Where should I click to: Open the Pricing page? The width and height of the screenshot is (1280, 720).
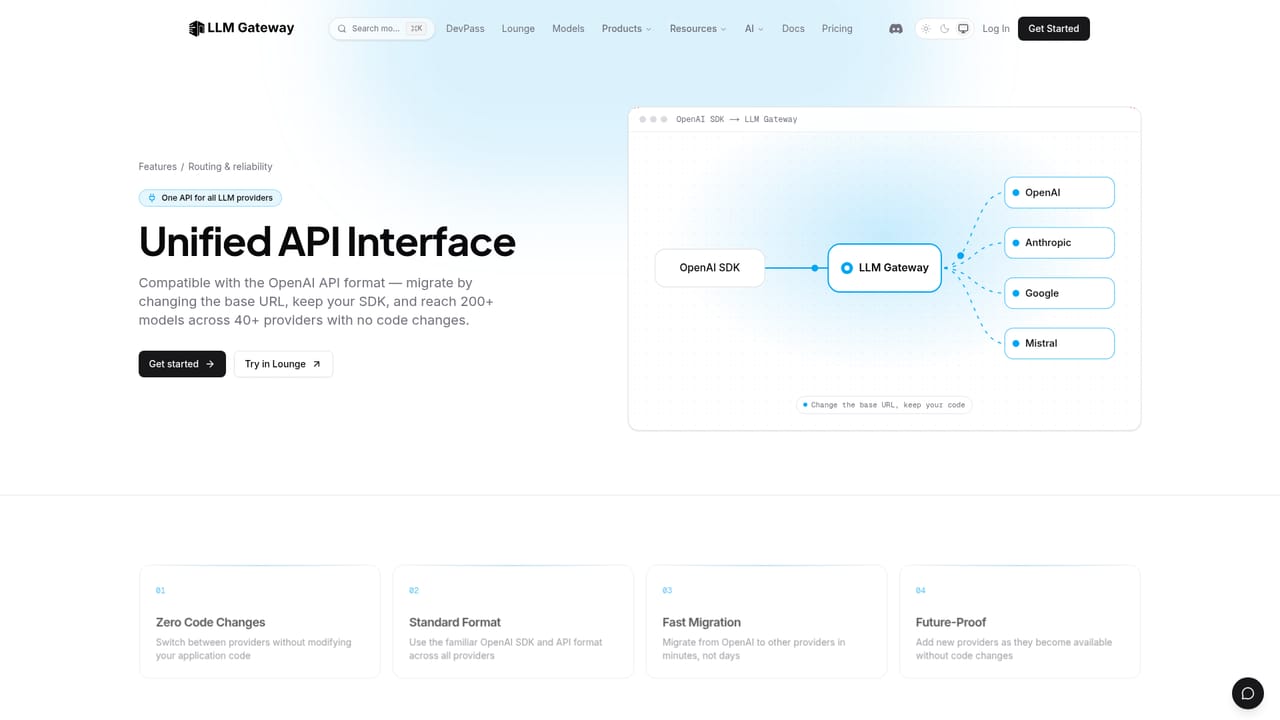837,29
